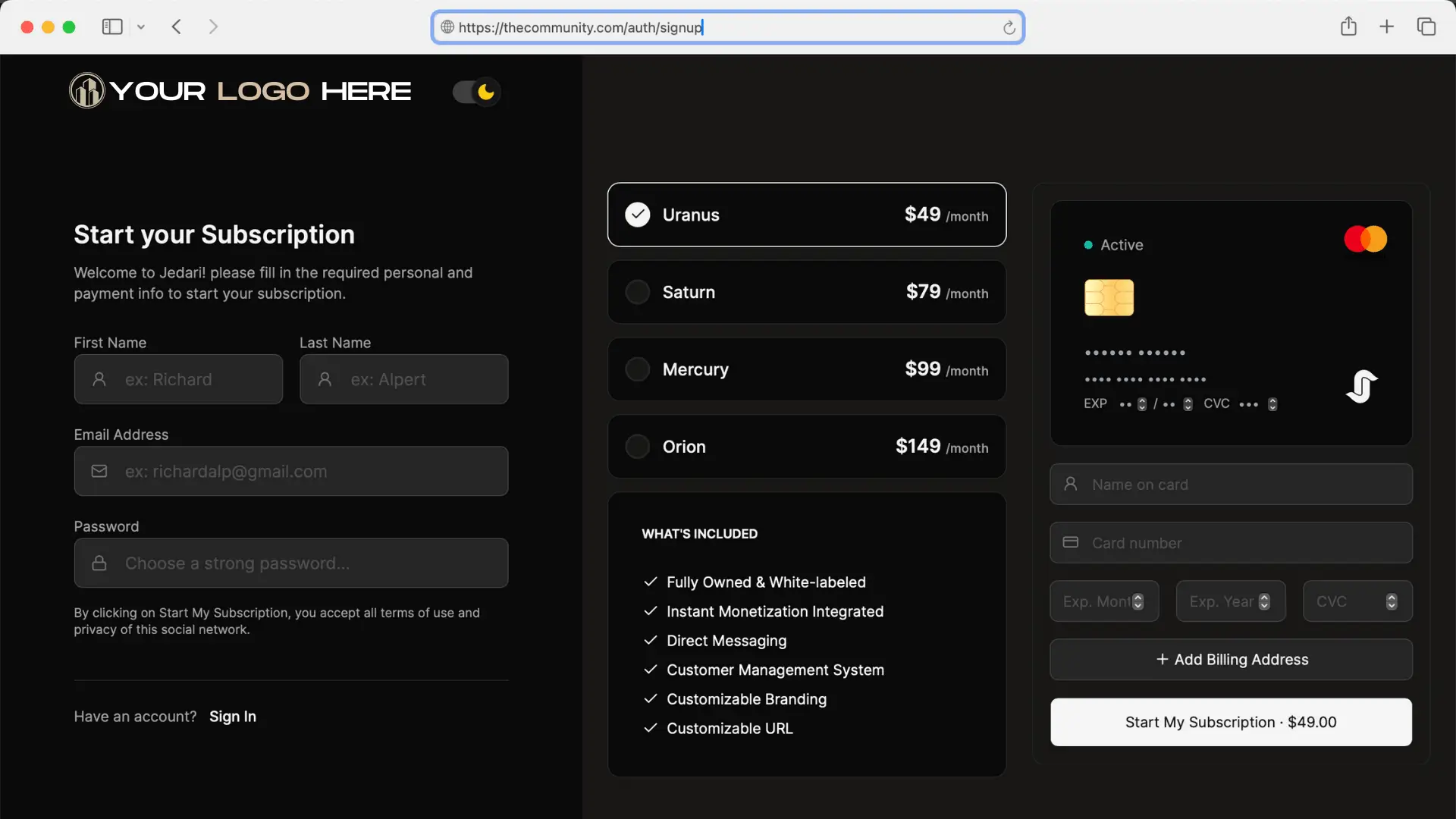The image size is (1456, 819).
Task: Click the globe icon in address bar
Action: [447, 27]
